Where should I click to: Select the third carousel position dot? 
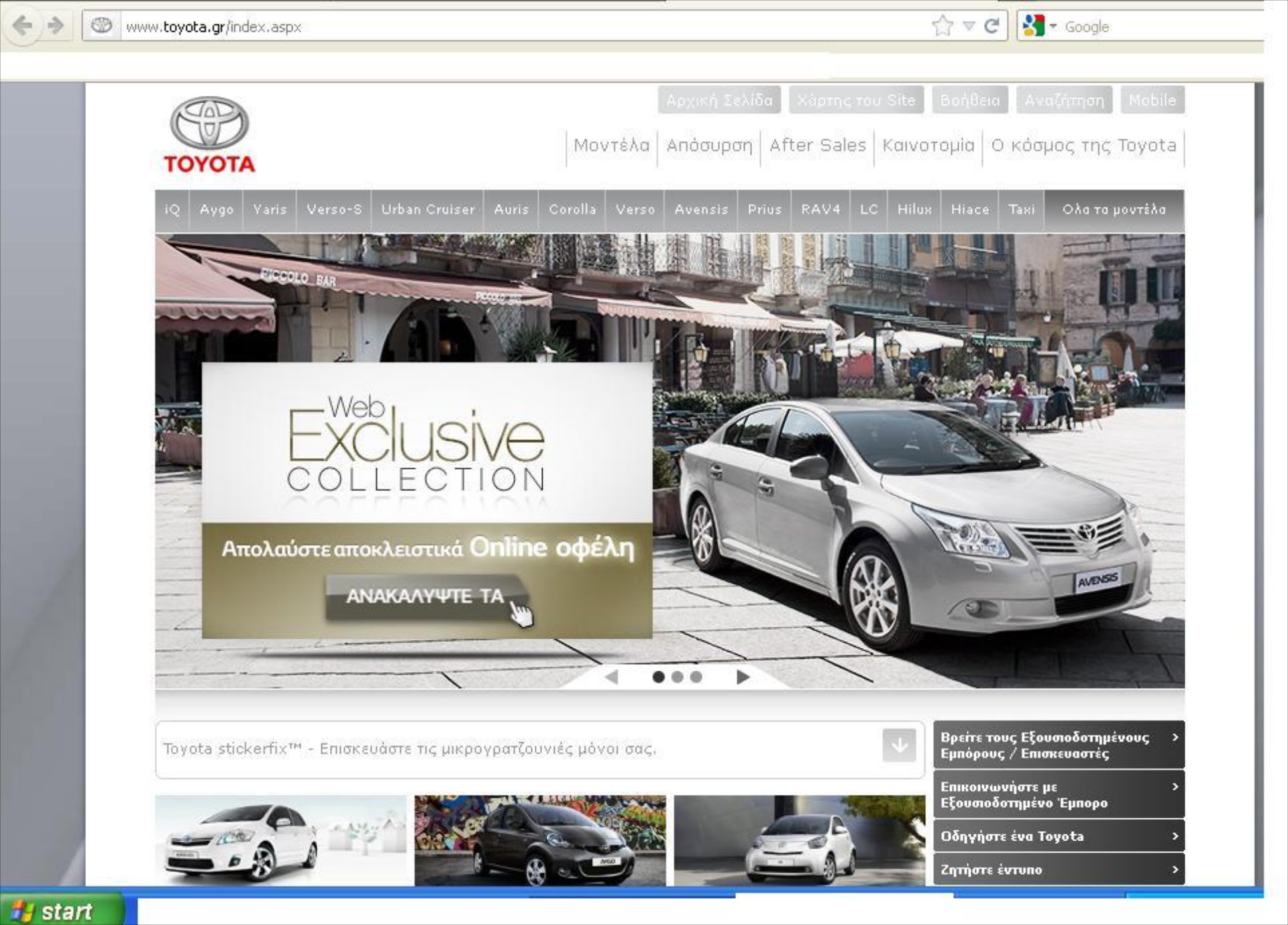(696, 678)
